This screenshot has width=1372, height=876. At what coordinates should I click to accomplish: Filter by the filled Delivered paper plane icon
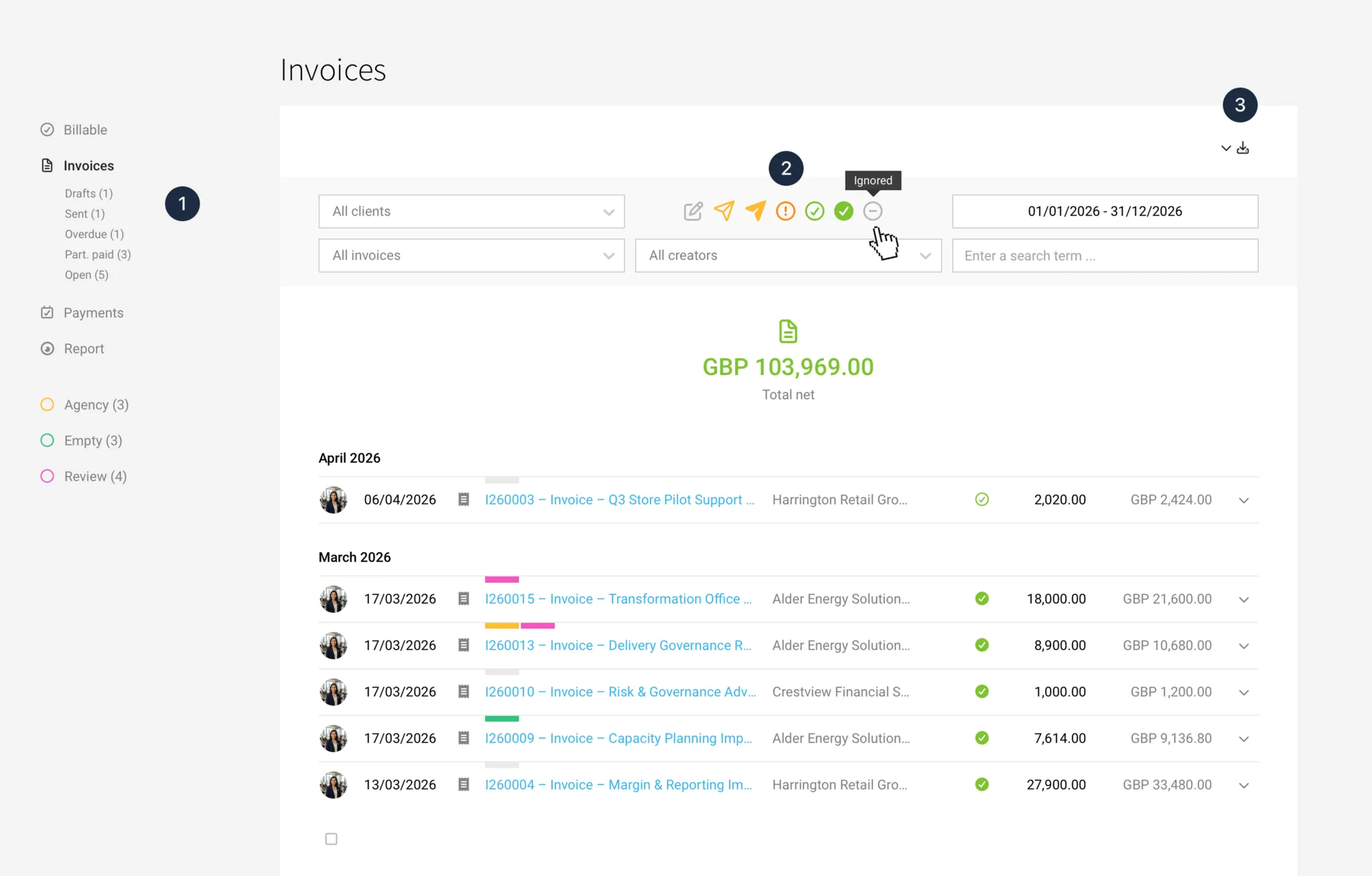tap(755, 211)
